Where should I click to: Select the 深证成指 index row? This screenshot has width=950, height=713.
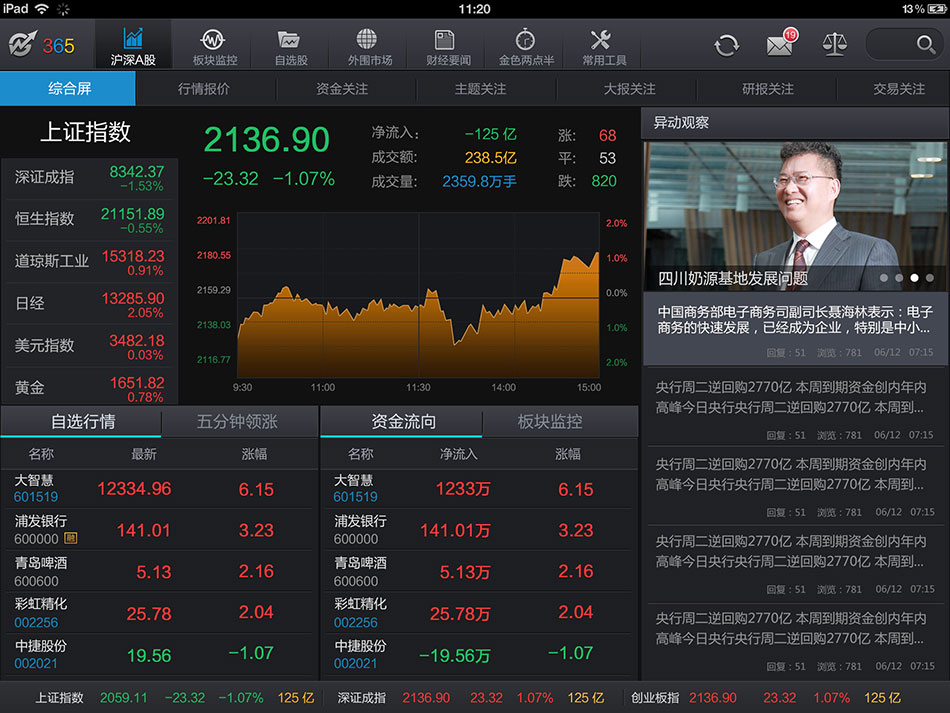89,178
